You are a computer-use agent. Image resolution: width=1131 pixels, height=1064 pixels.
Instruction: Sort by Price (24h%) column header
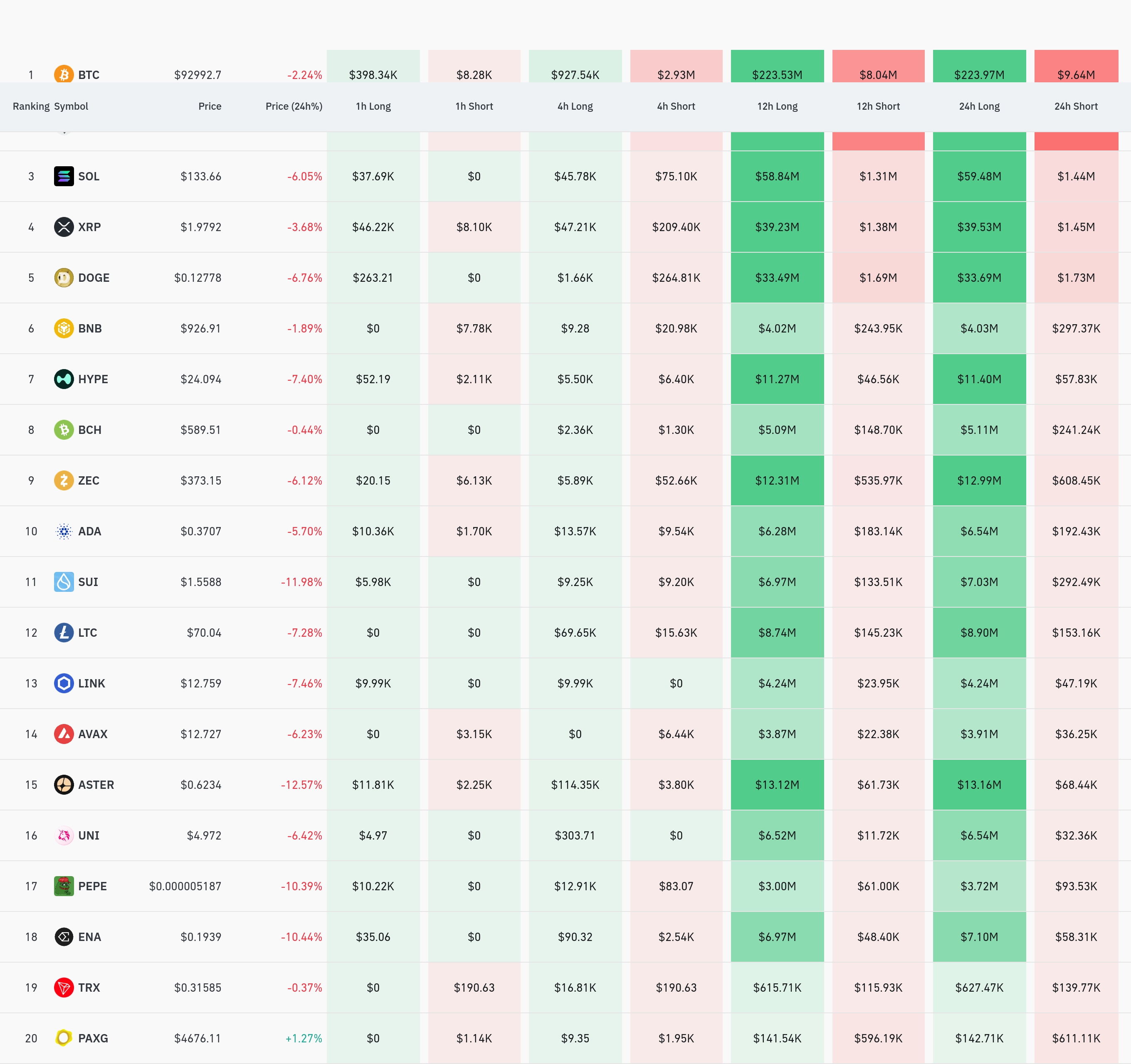294,106
